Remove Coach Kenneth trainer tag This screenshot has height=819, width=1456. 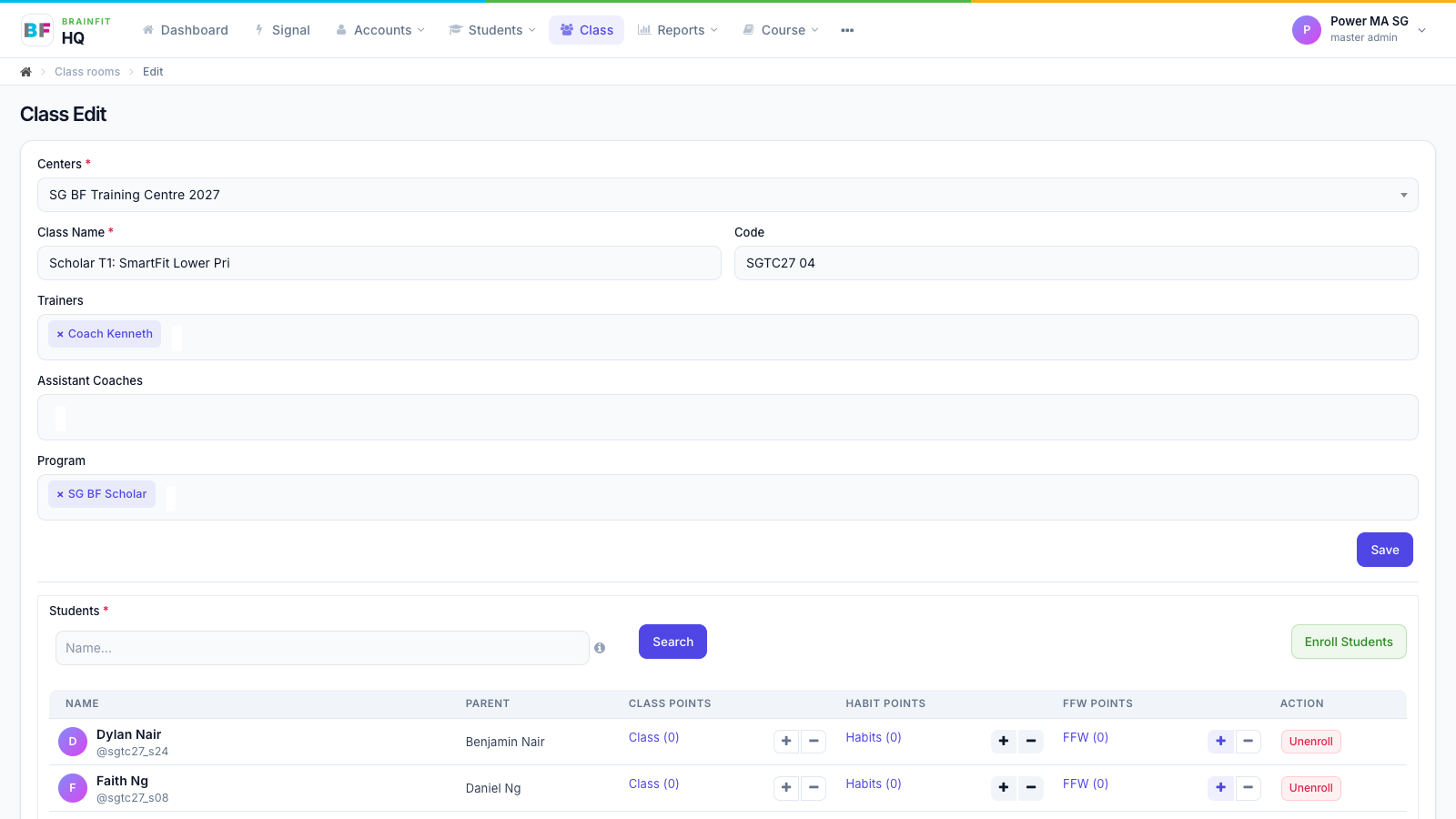tap(60, 334)
